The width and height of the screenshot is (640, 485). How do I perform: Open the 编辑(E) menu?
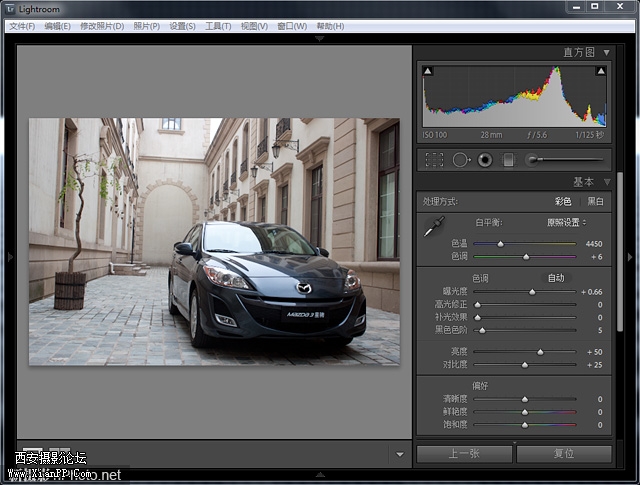coord(58,26)
